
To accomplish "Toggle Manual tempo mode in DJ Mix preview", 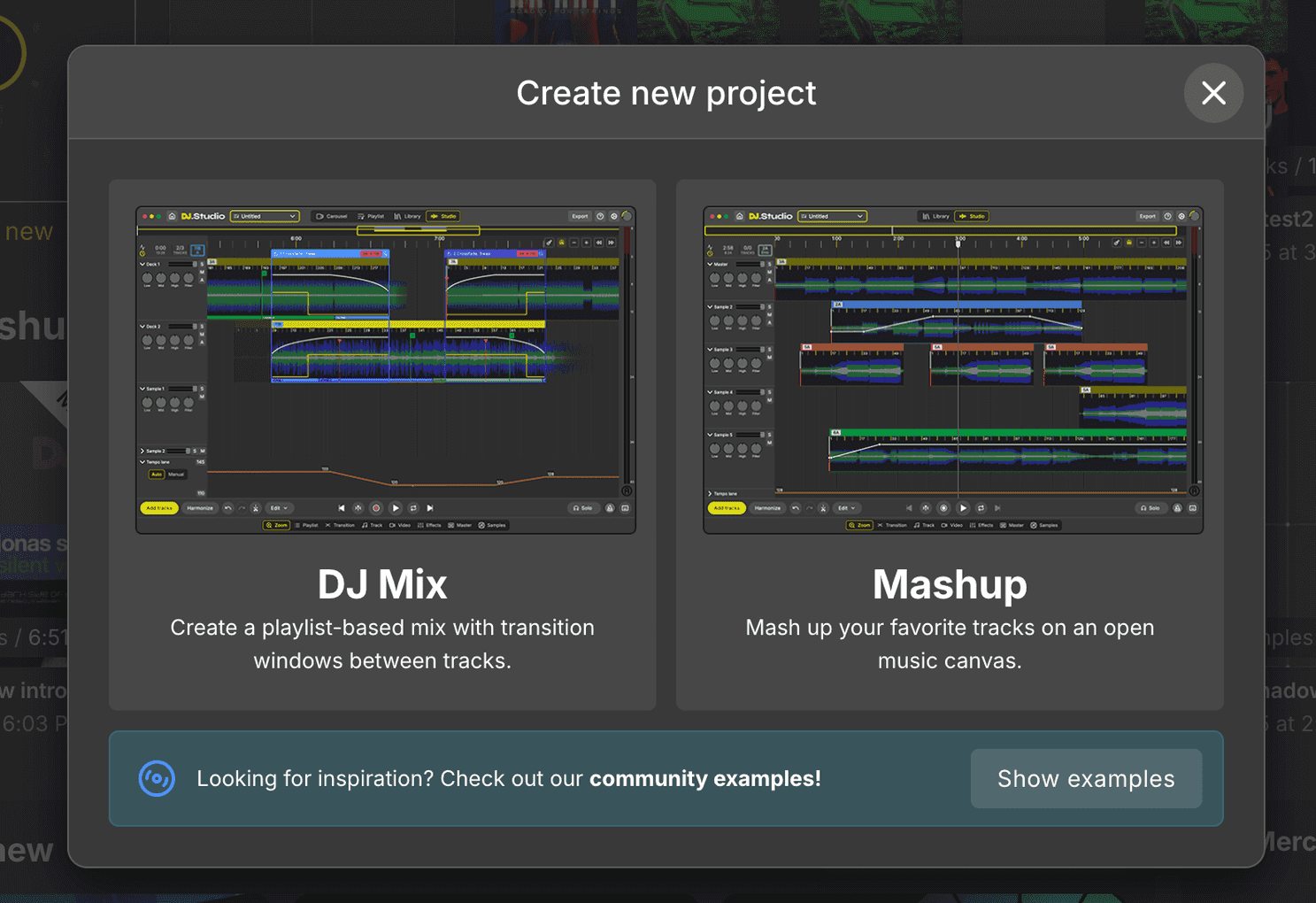I will pyautogui.click(x=177, y=475).
